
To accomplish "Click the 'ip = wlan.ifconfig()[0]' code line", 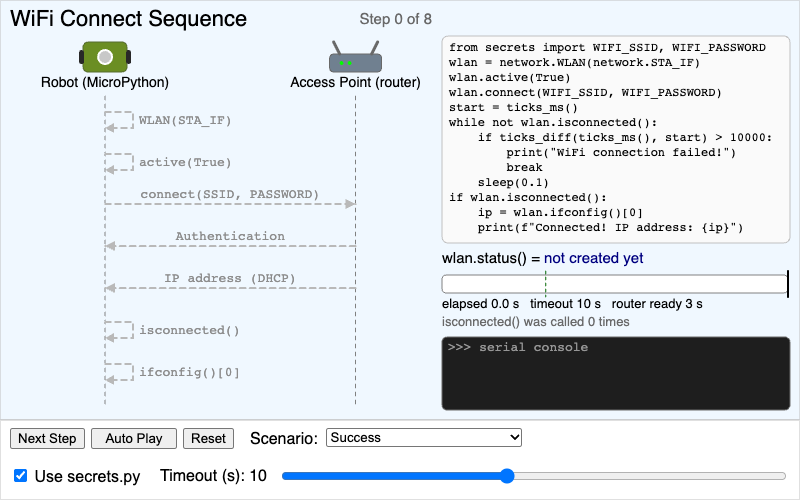I will click(560, 213).
